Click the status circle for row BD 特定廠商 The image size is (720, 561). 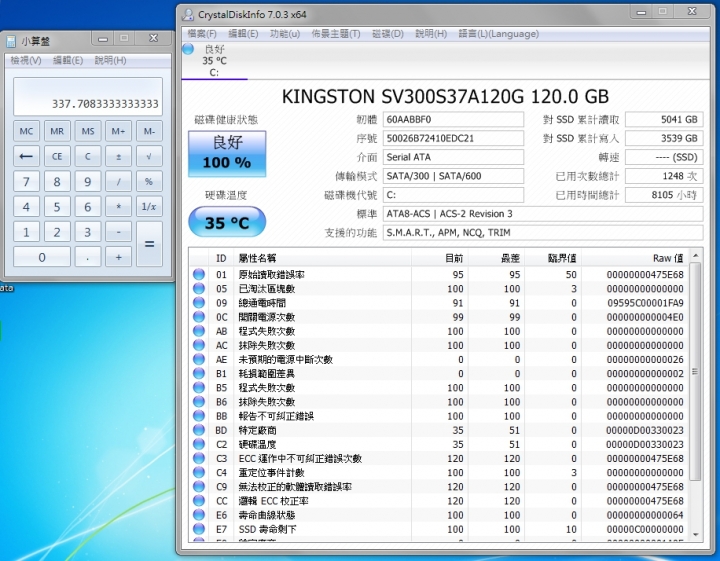click(199, 430)
